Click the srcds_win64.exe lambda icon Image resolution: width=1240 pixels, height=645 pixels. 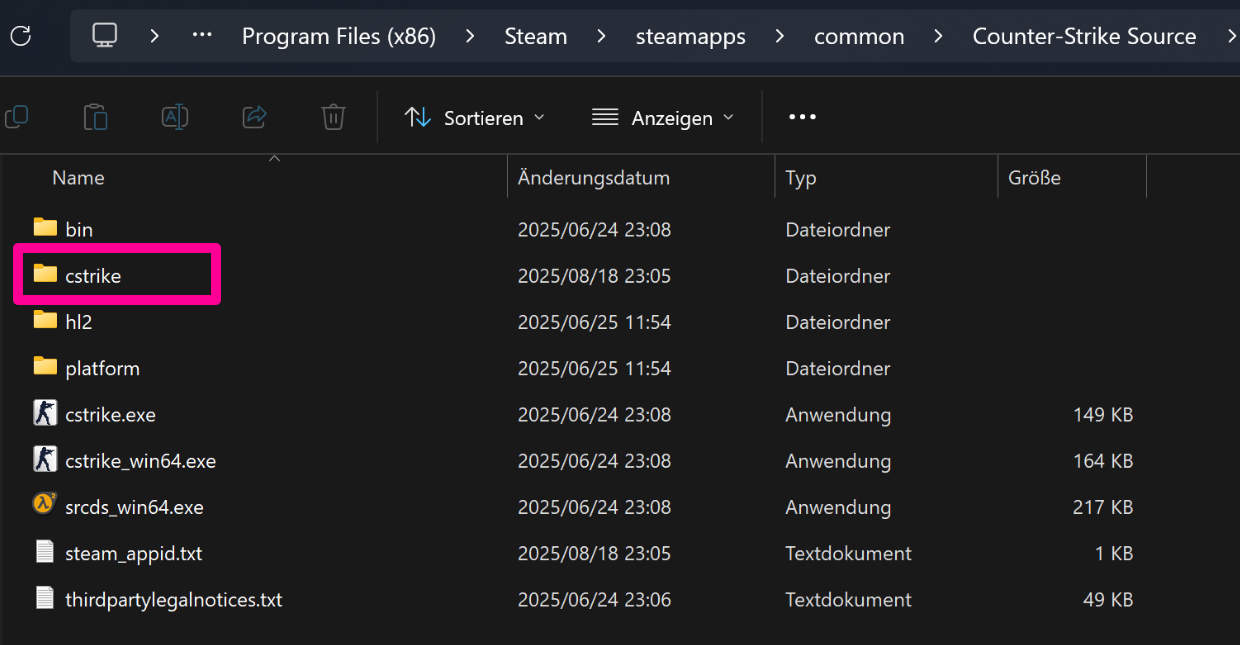click(45, 505)
